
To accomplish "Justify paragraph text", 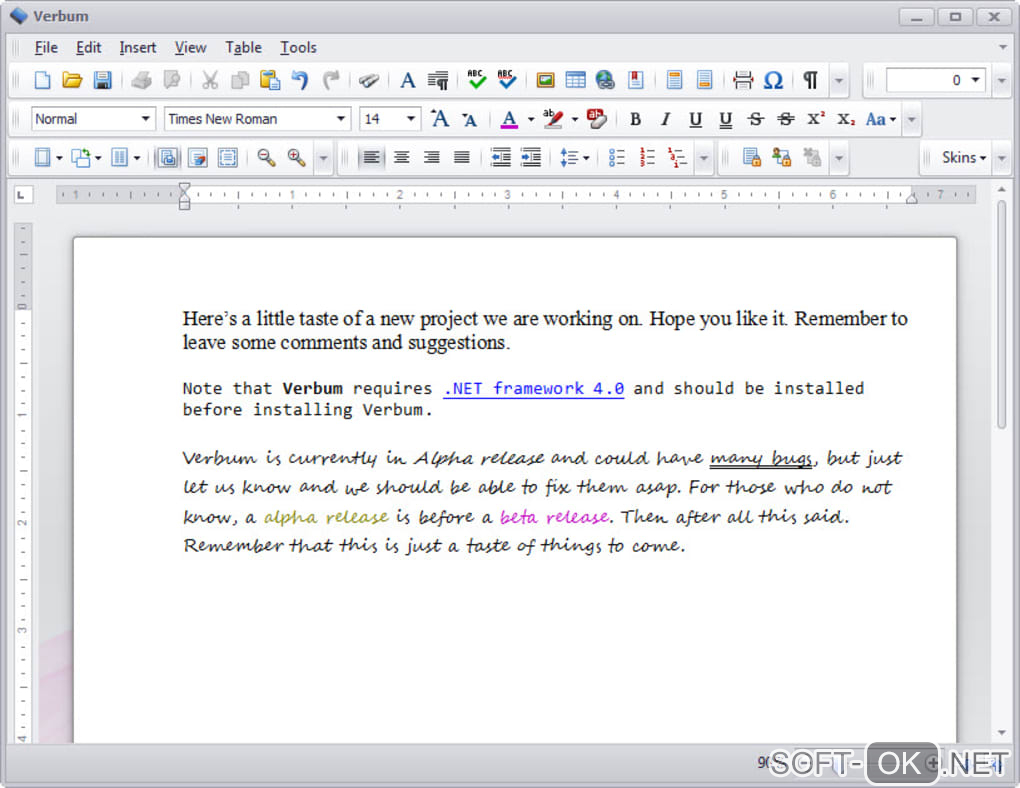I will [462, 157].
